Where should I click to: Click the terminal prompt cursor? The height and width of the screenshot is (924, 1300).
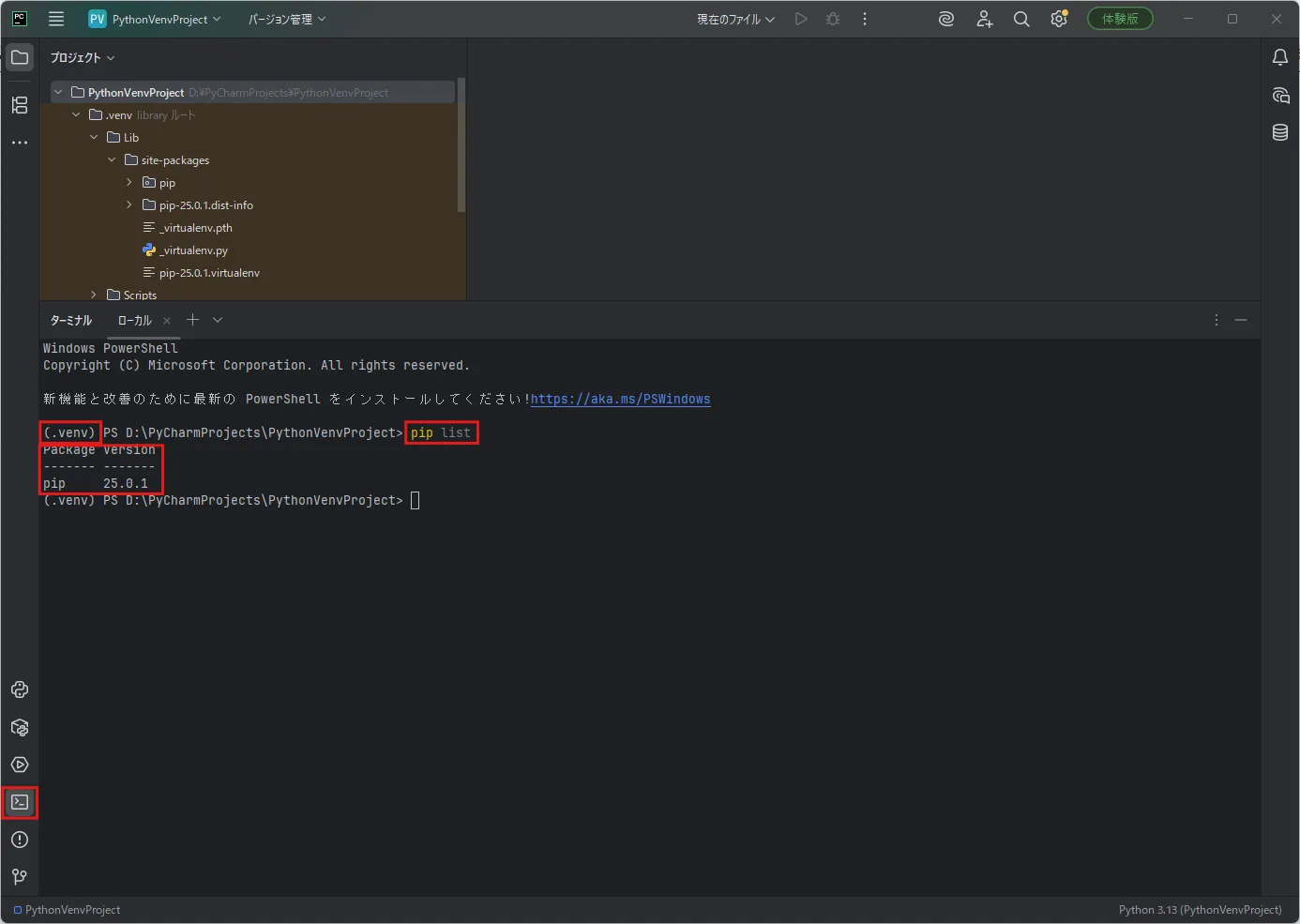416,500
